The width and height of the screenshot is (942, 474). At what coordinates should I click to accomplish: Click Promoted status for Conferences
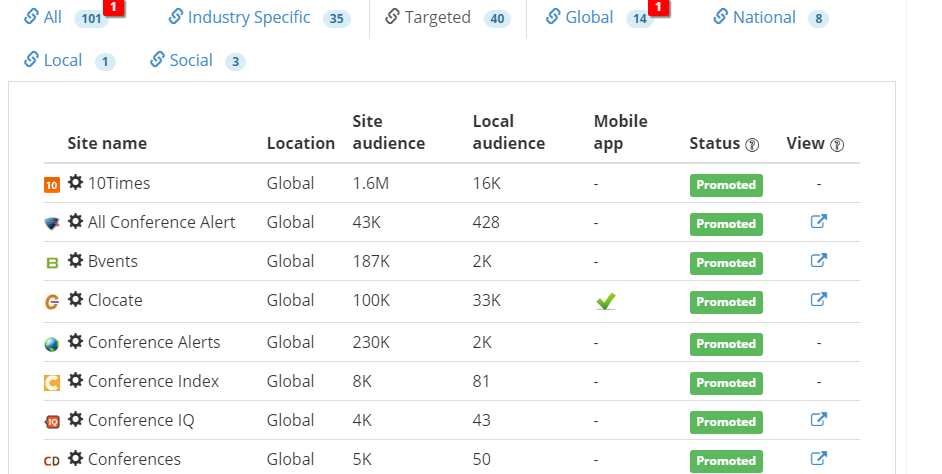pyautogui.click(x=726, y=461)
